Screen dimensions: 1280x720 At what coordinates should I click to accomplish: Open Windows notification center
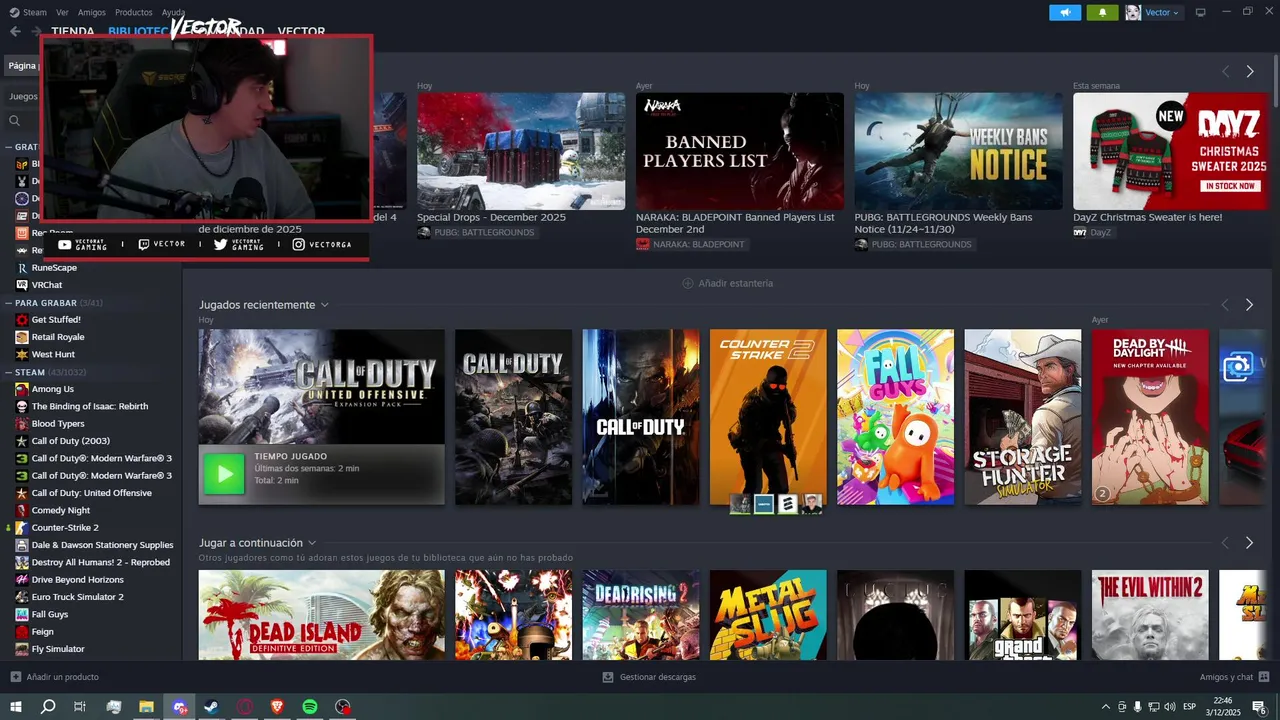click(1259, 707)
